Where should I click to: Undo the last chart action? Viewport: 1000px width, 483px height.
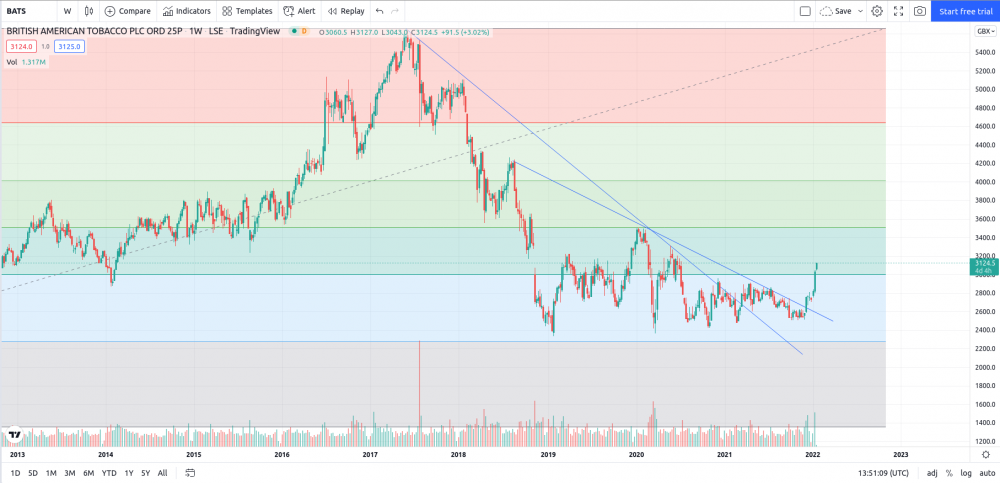380,11
